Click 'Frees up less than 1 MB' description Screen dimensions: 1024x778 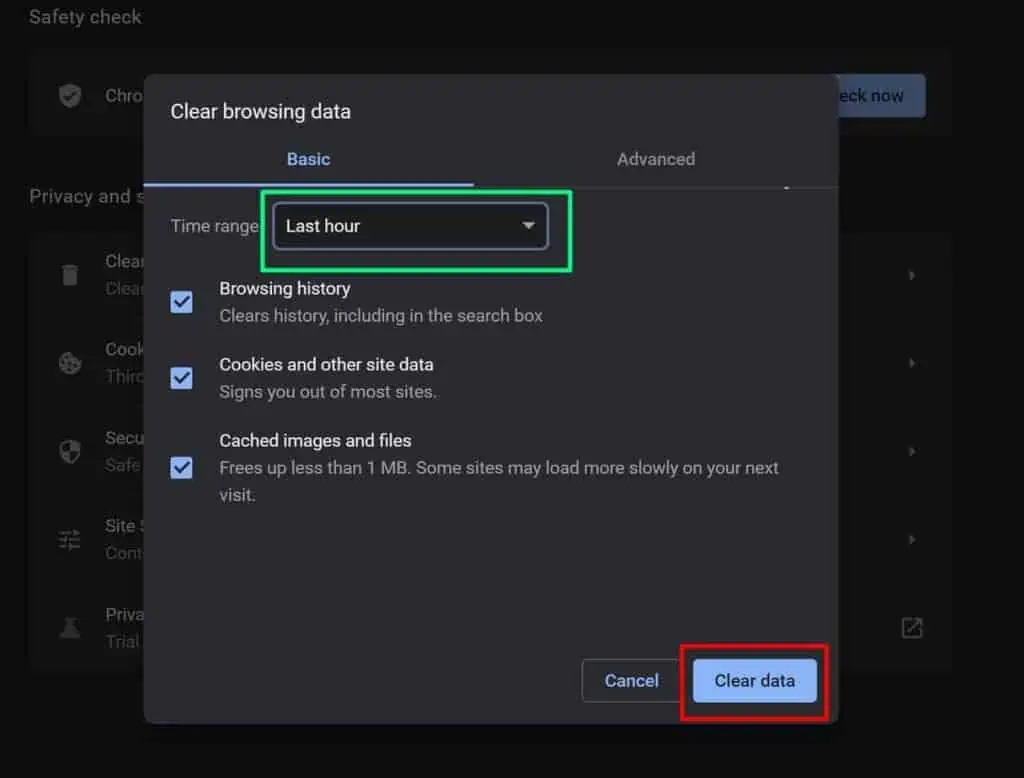tap(499, 481)
